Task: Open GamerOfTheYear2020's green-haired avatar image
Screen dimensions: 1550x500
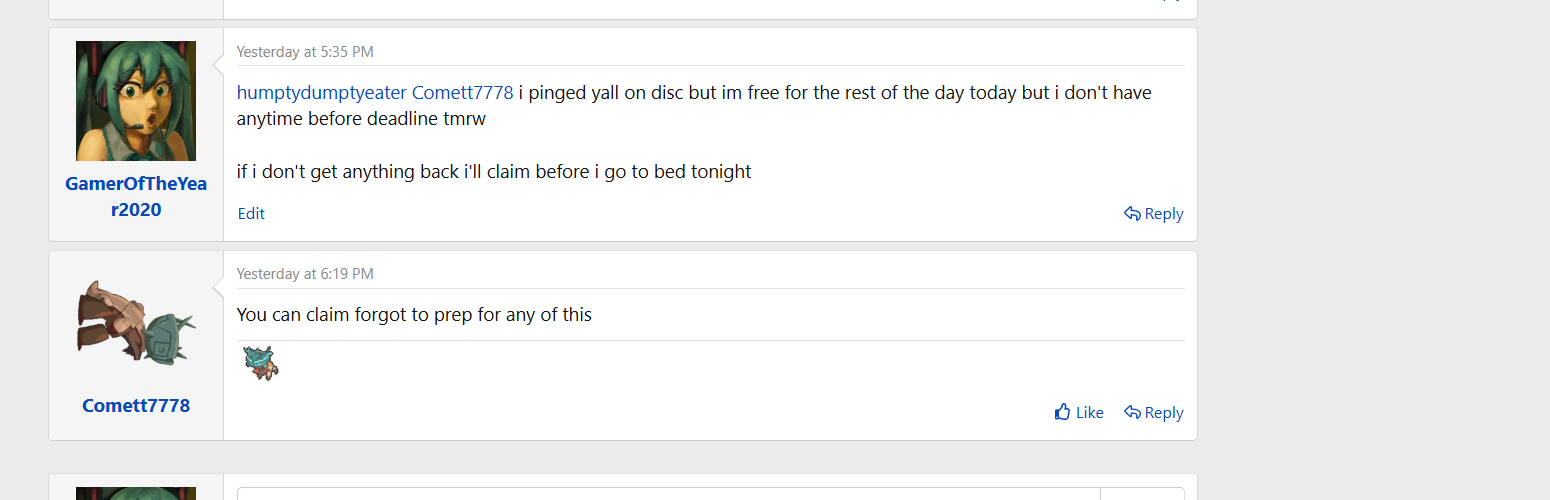Action: pos(136,101)
